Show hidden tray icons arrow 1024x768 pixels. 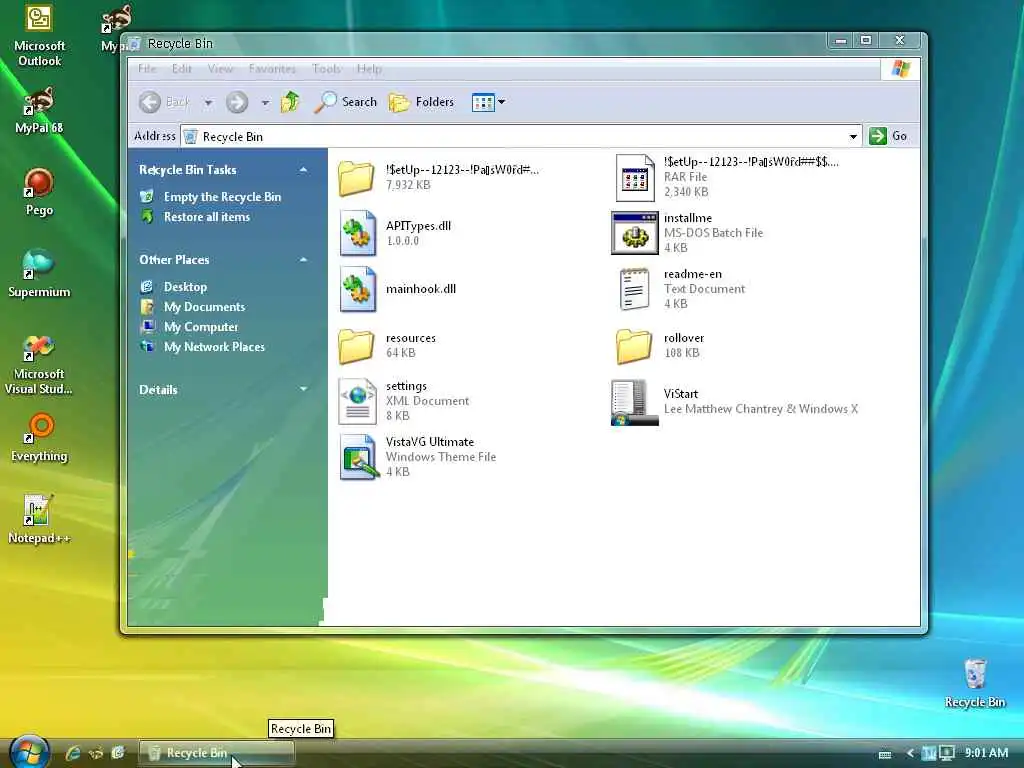[x=910, y=753]
